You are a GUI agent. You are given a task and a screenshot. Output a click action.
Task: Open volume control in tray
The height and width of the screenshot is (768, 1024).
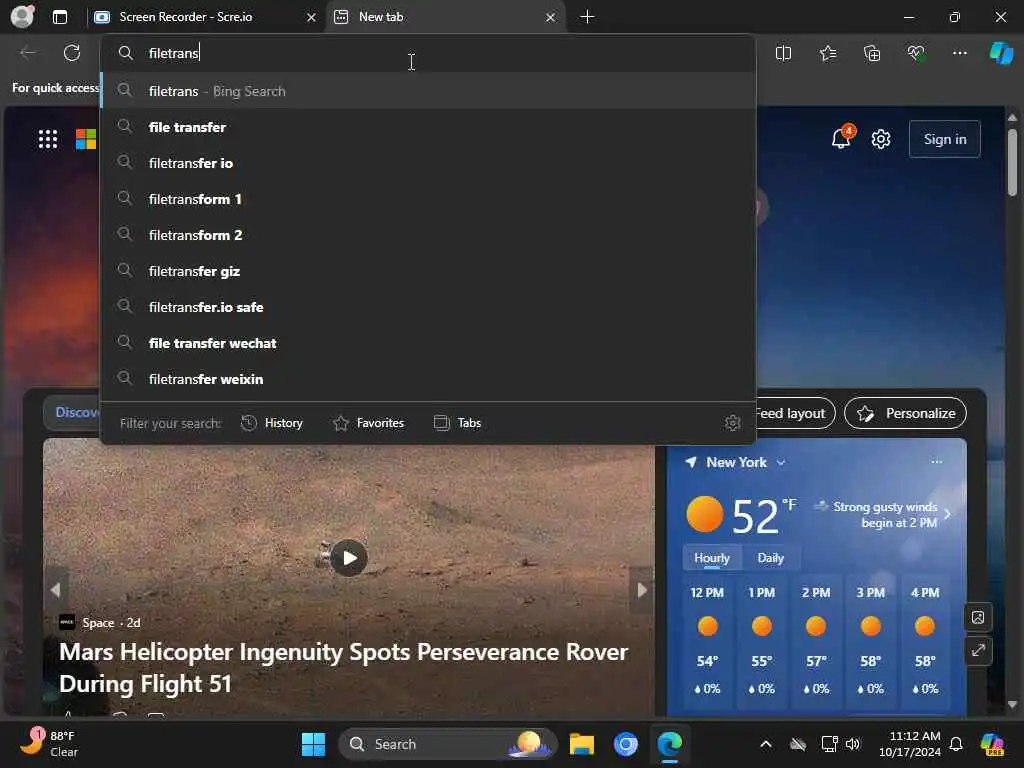tap(853, 744)
